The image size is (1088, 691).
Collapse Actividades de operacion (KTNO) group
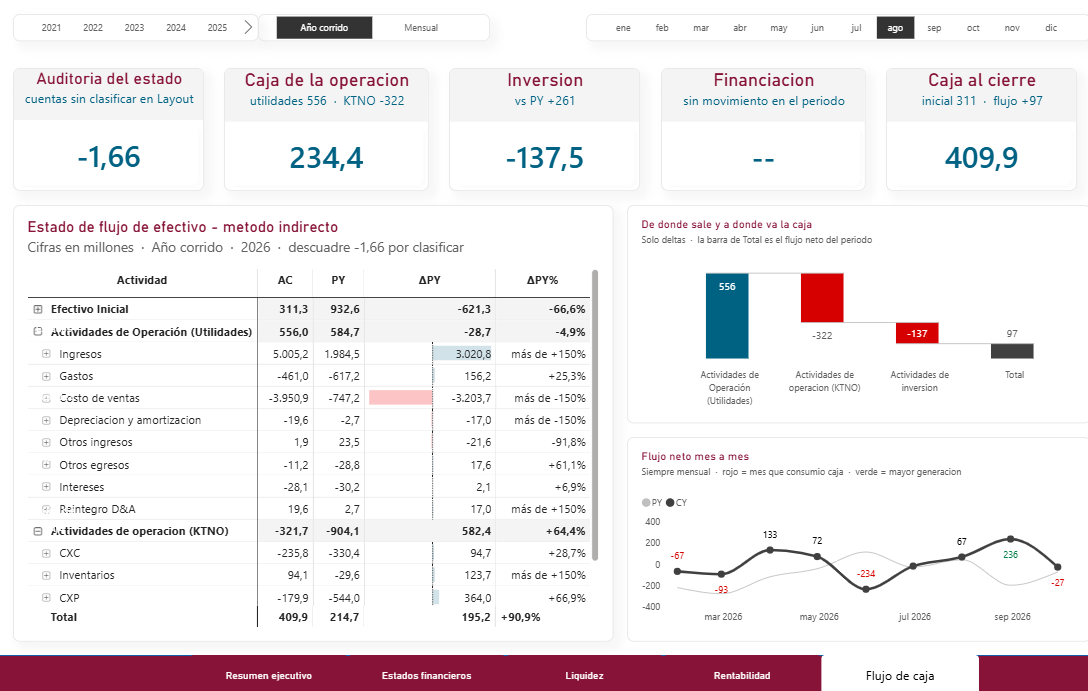pyautogui.click(x=38, y=531)
